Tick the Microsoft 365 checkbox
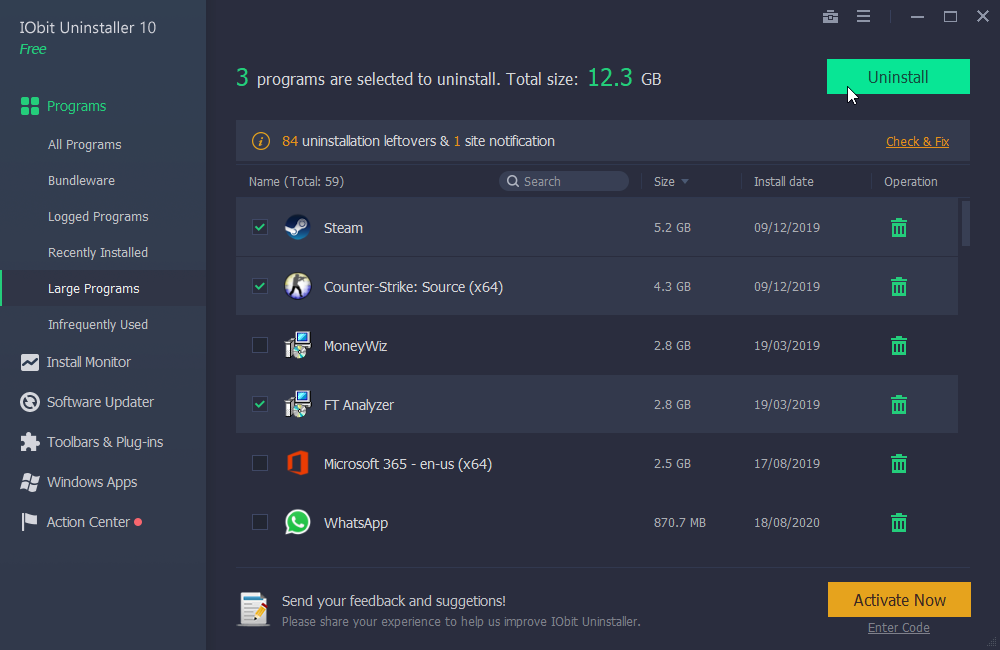Viewport: 1000px width, 650px height. 260,463
